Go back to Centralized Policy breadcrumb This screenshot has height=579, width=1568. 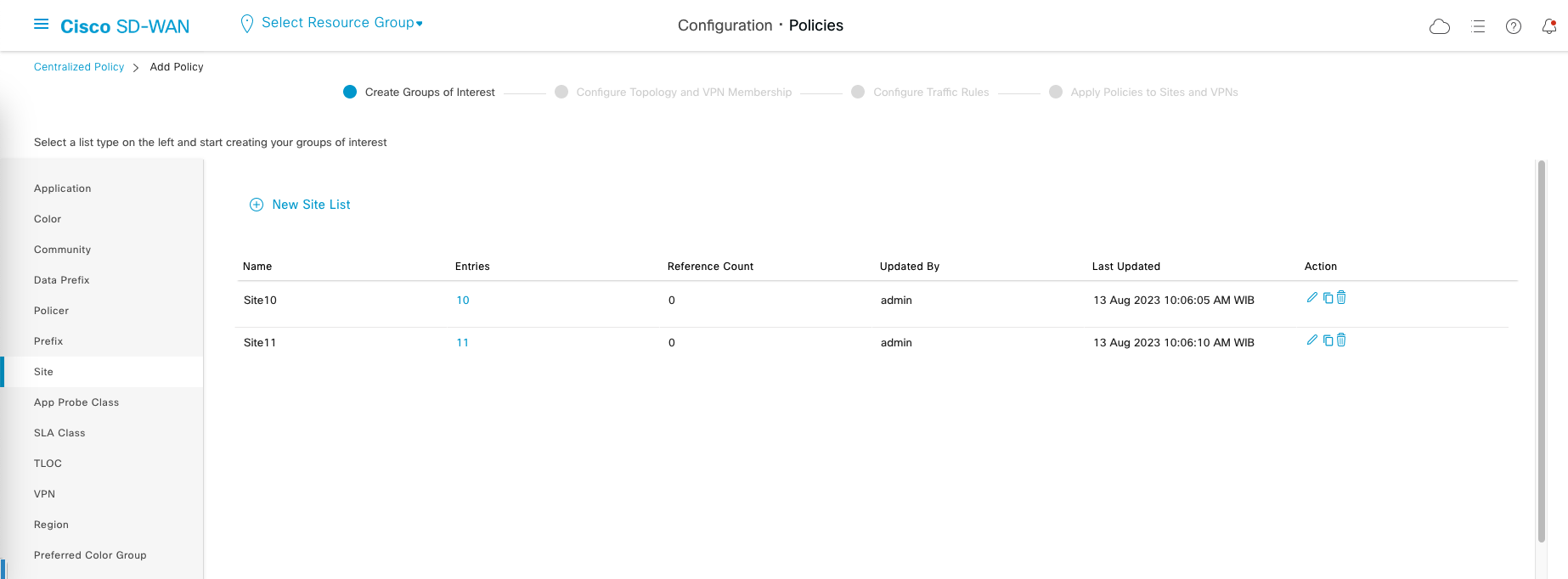[79, 67]
